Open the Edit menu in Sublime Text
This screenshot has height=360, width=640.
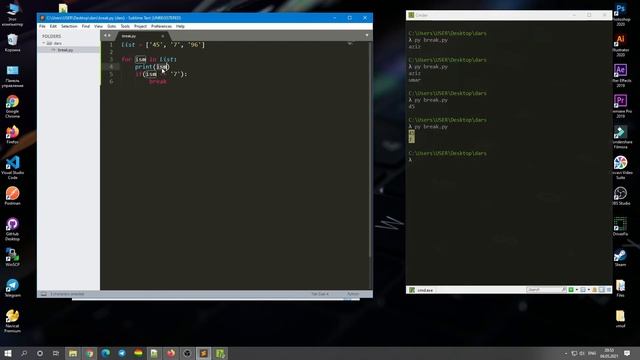[53, 26]
